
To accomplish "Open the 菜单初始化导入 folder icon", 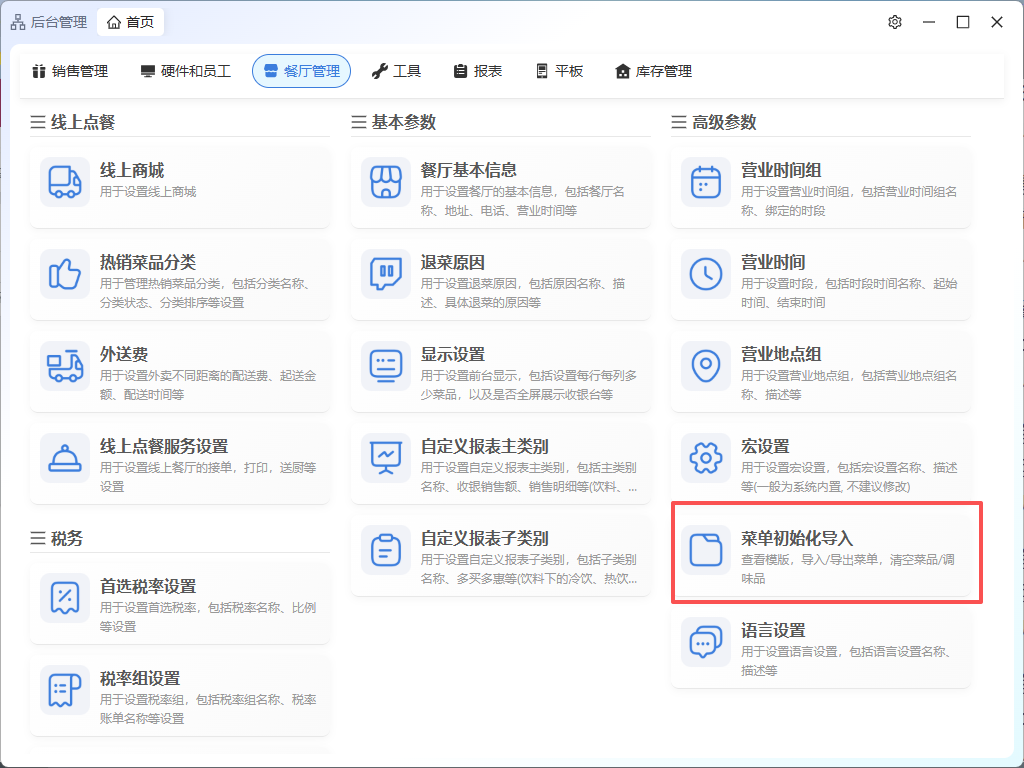I will [706, 549].
